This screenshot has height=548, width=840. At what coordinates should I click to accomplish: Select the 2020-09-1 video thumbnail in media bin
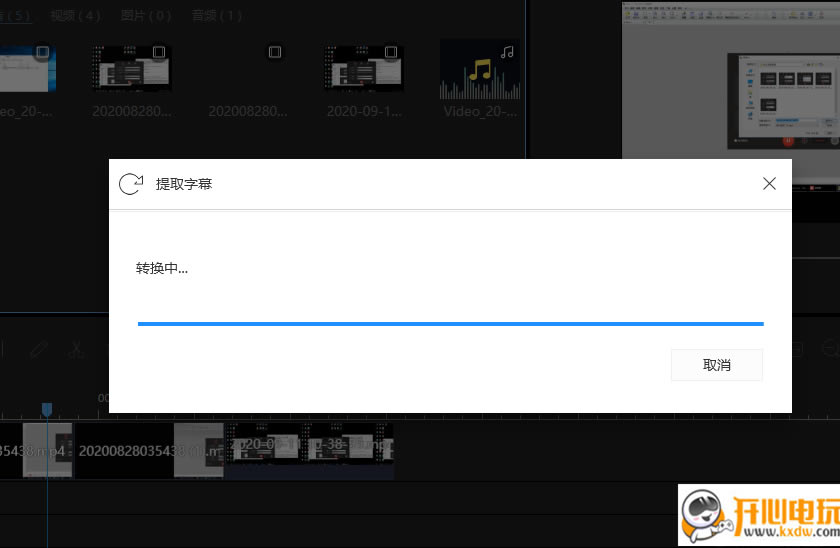coord(363,70)
